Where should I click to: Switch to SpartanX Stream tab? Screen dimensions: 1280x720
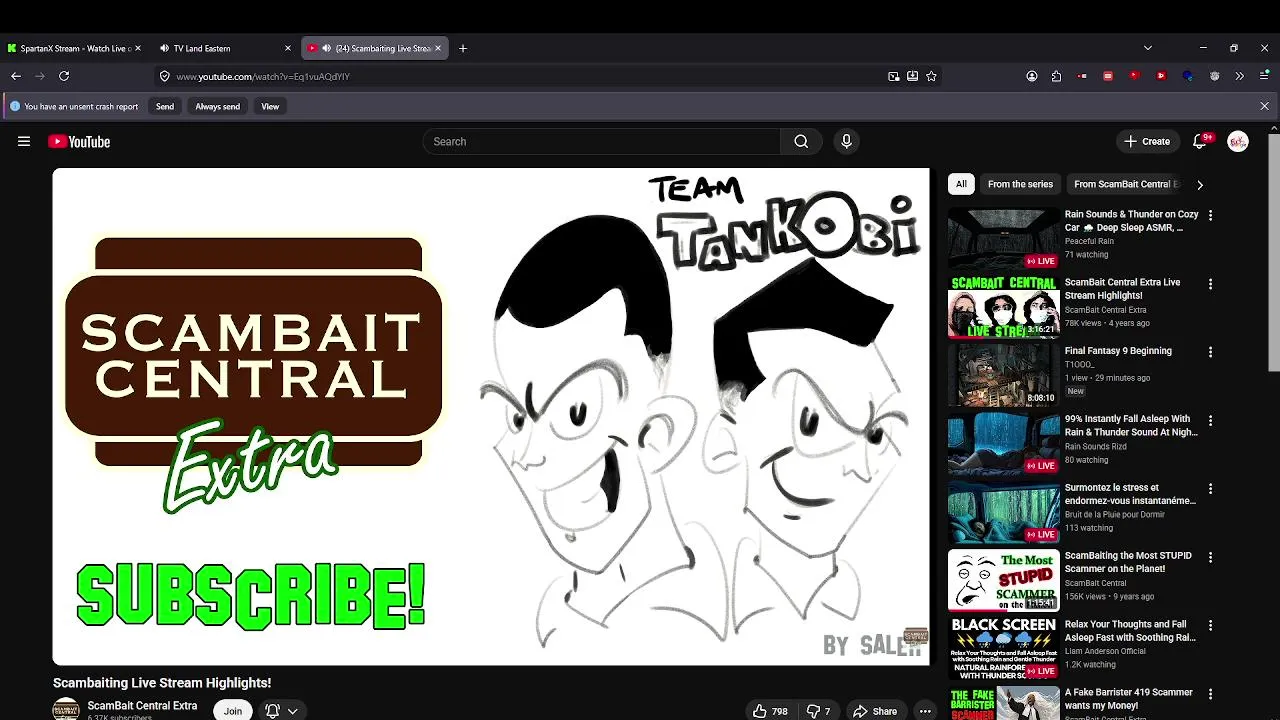[x=74, y=48]
